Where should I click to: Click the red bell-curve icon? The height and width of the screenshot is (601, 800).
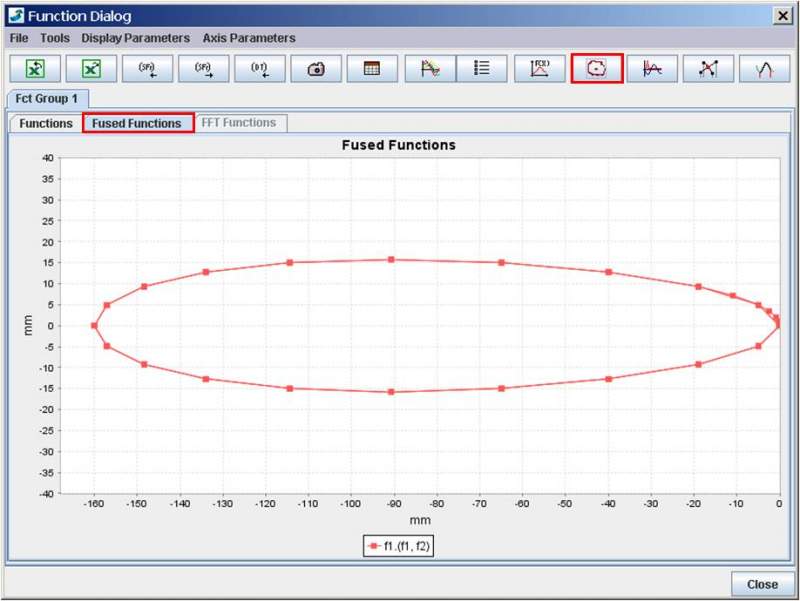(x=765, y=68)
